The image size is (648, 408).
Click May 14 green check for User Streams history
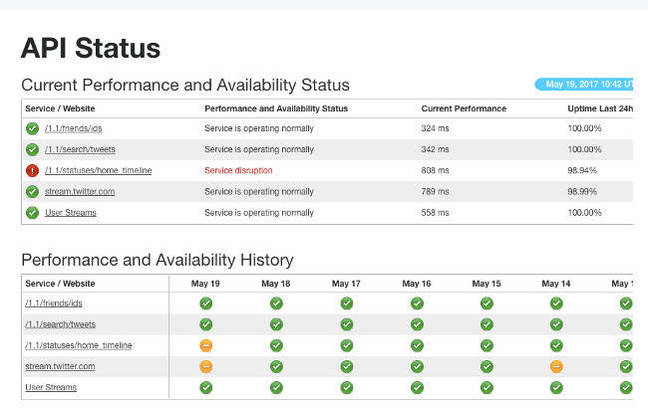pyautogui.click(x=556, y=387)
